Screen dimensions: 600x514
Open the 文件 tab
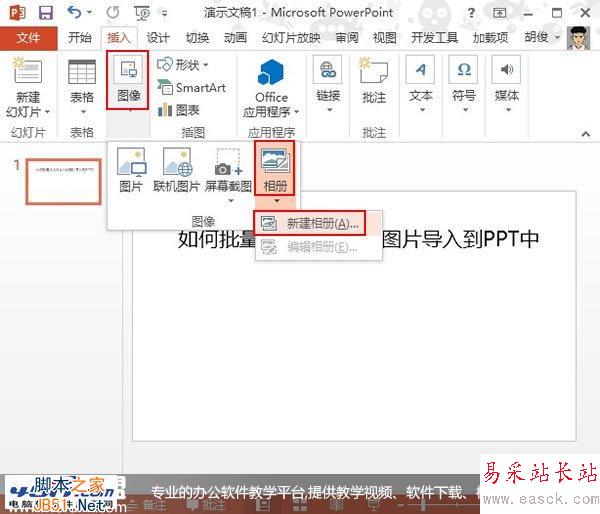[x=29, y=38]
